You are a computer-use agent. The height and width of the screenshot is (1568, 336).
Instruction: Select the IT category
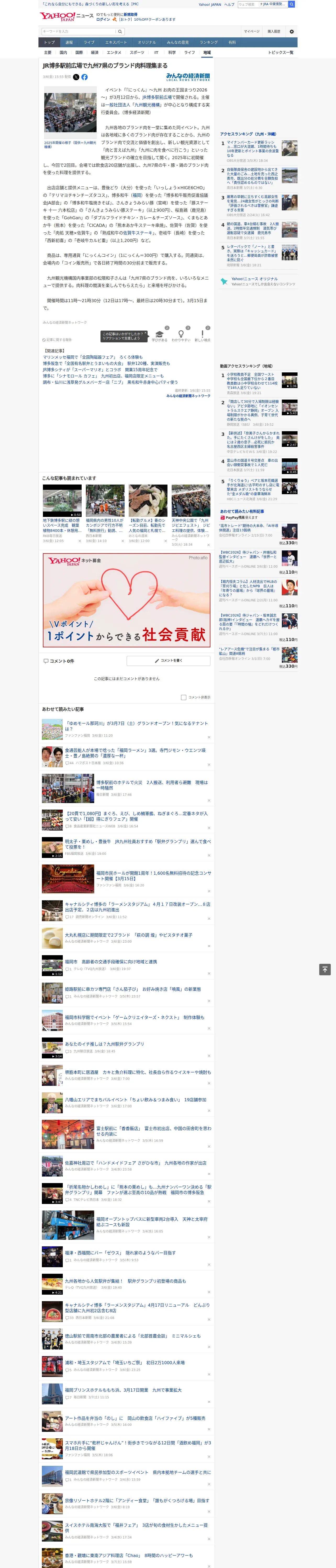(156, 52)
